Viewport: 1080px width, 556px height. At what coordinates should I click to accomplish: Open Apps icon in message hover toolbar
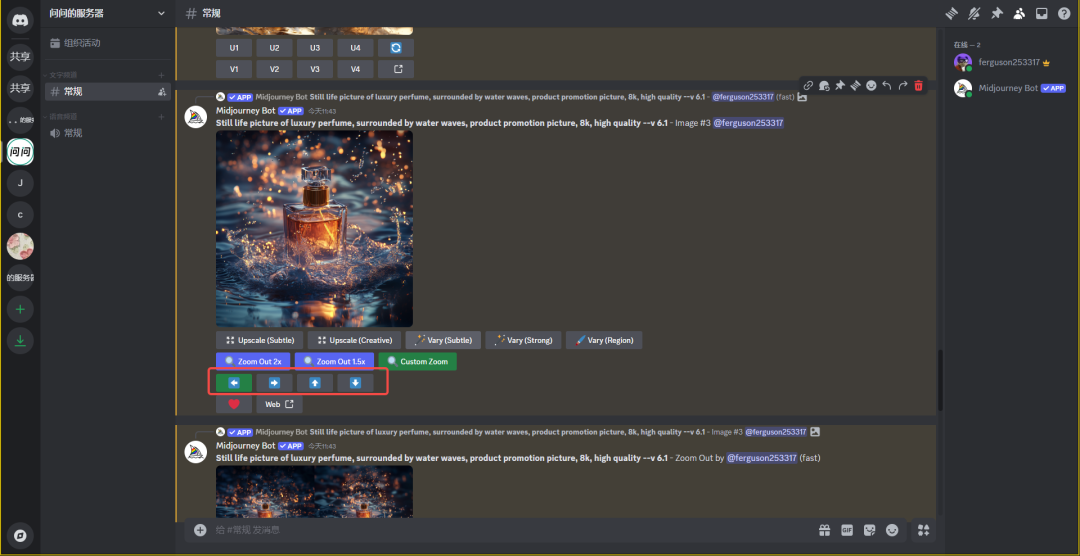pos(824,85)
